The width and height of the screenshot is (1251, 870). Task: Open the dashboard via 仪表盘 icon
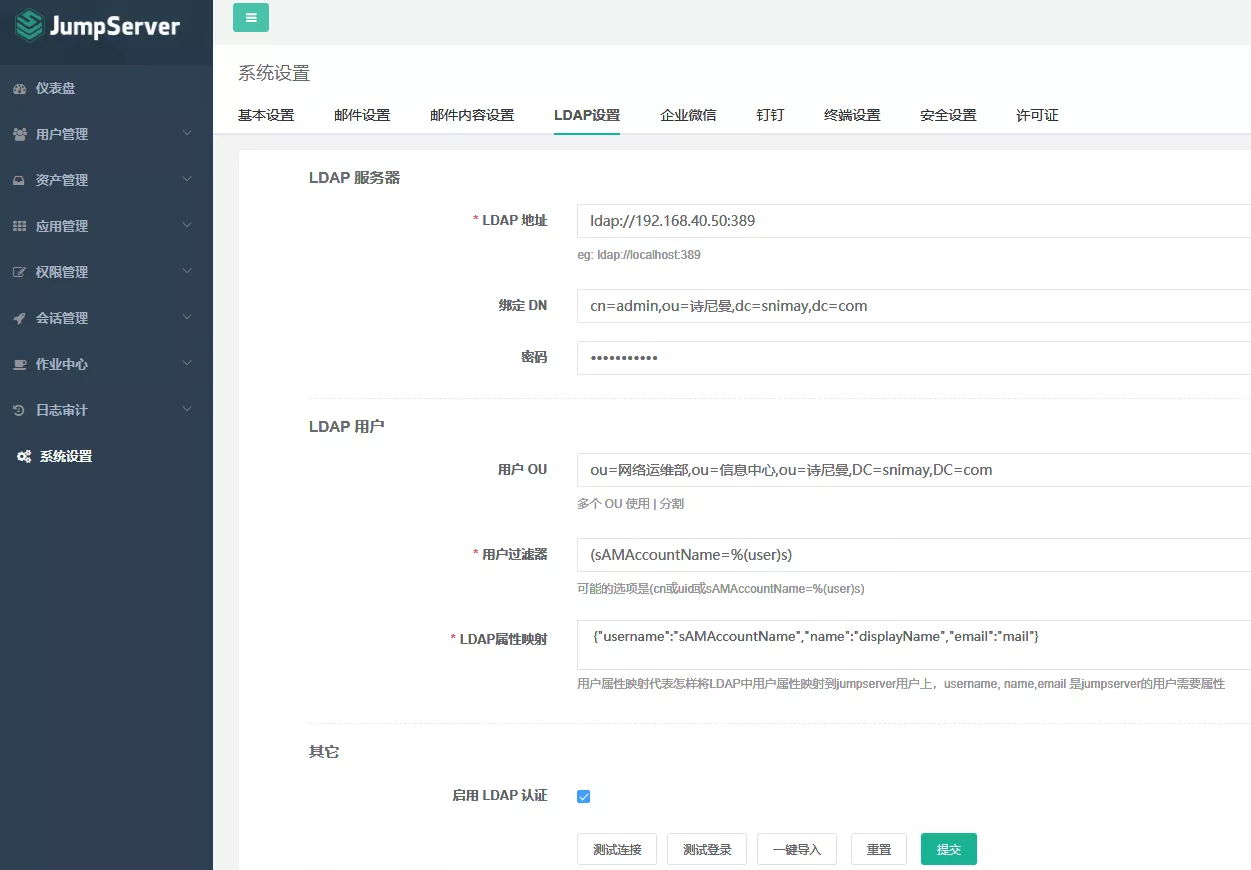(19, 89)
